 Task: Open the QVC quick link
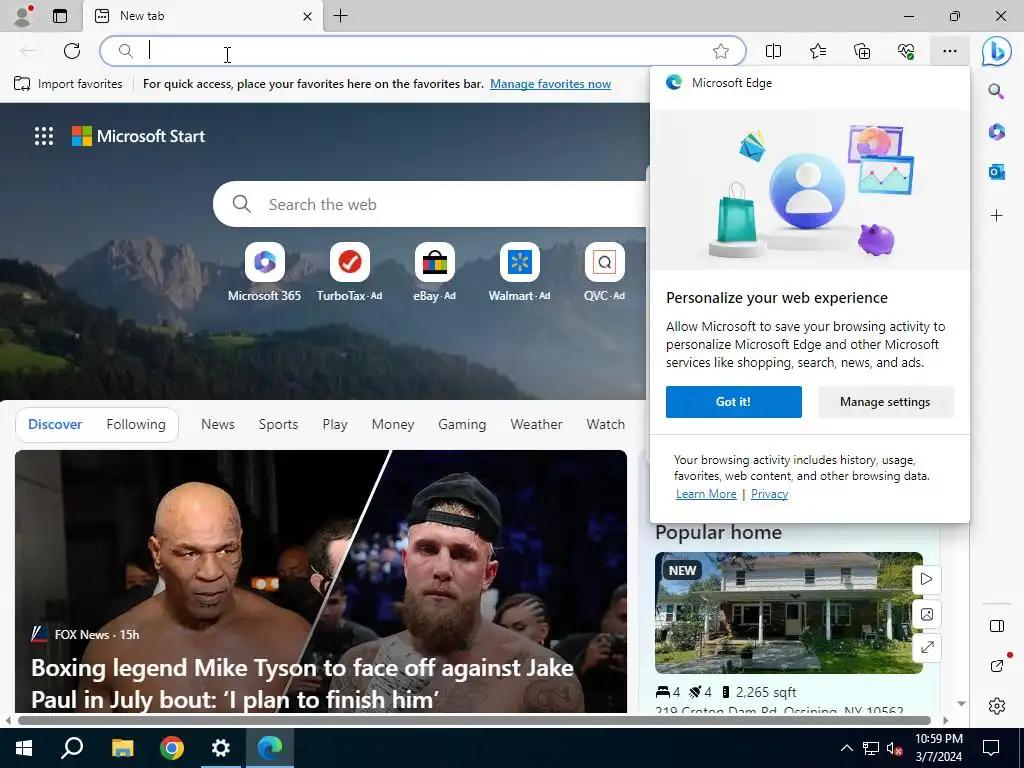click(604, 272)
